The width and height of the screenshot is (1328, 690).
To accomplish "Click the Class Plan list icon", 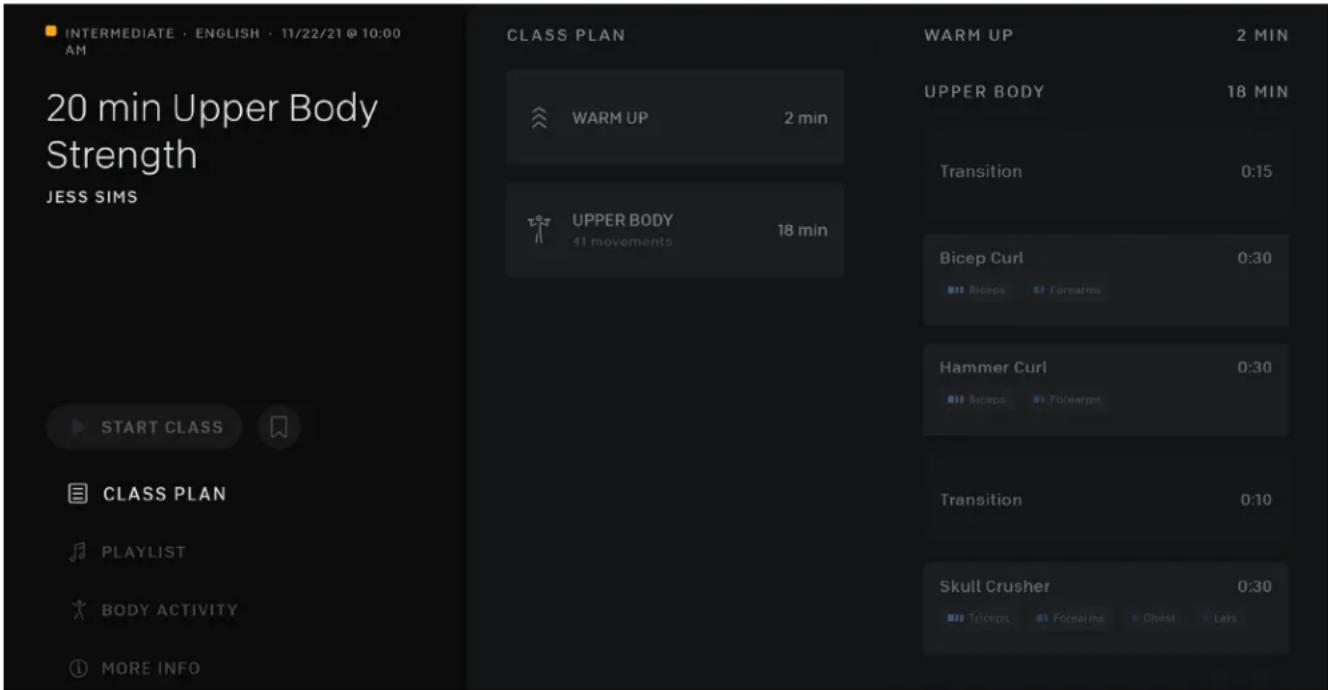I will (x=78, y=493).
